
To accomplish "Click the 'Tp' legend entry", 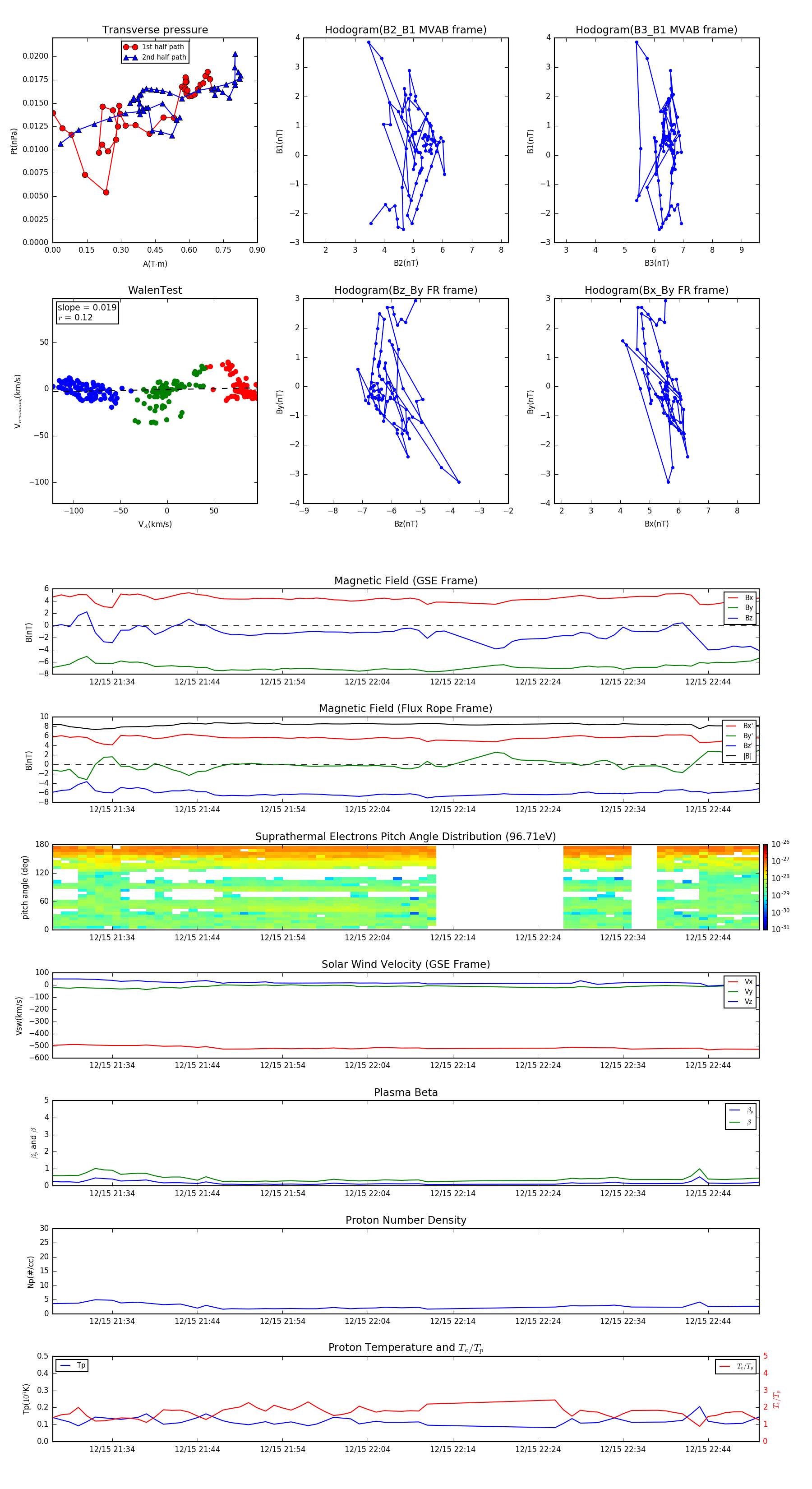I will coord(72,1366).
